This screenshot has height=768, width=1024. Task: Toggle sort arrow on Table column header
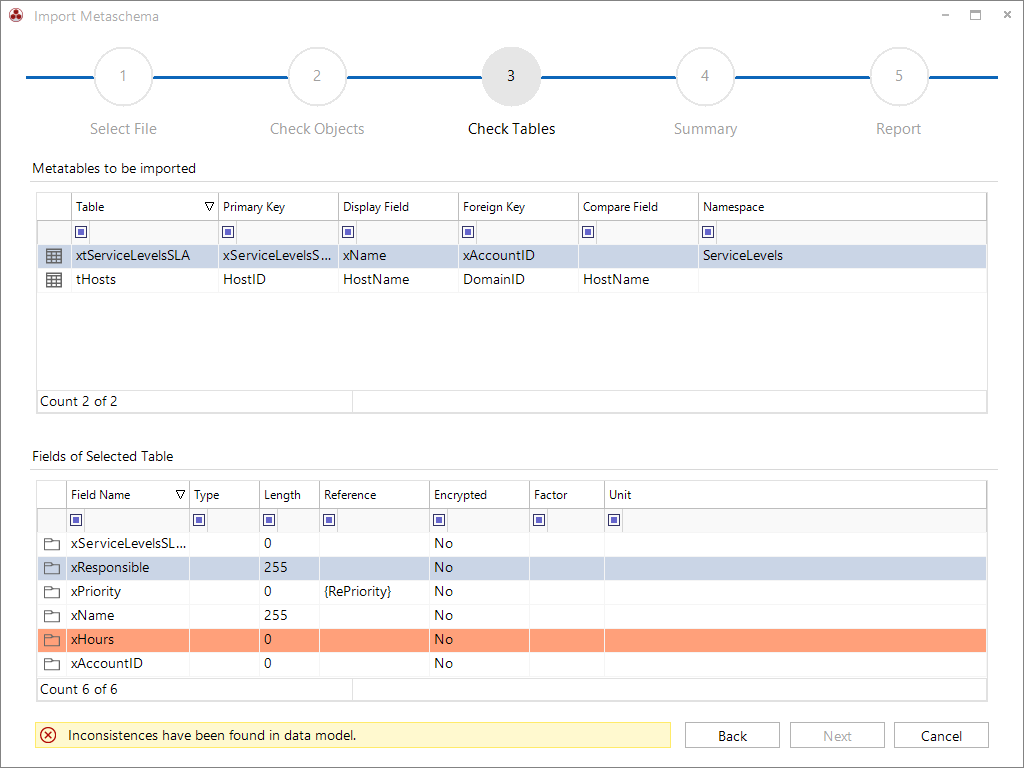[209, 206]
